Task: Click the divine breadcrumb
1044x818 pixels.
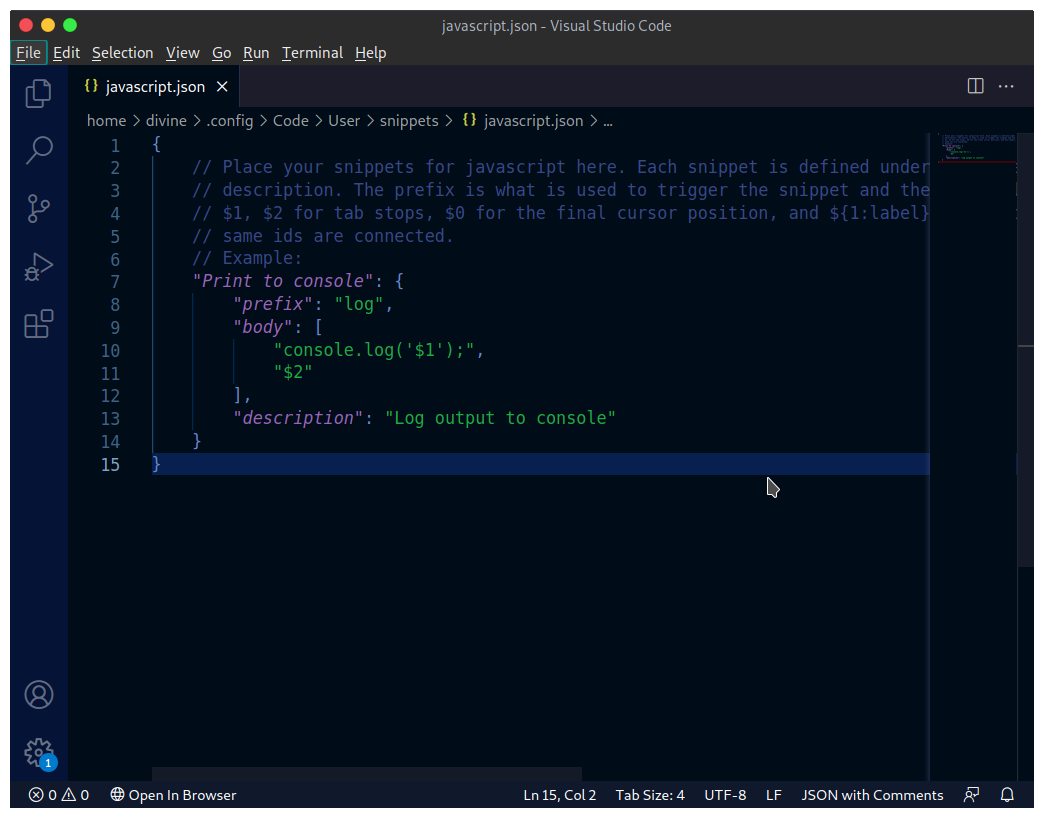Action: click(x=166, y=120)
